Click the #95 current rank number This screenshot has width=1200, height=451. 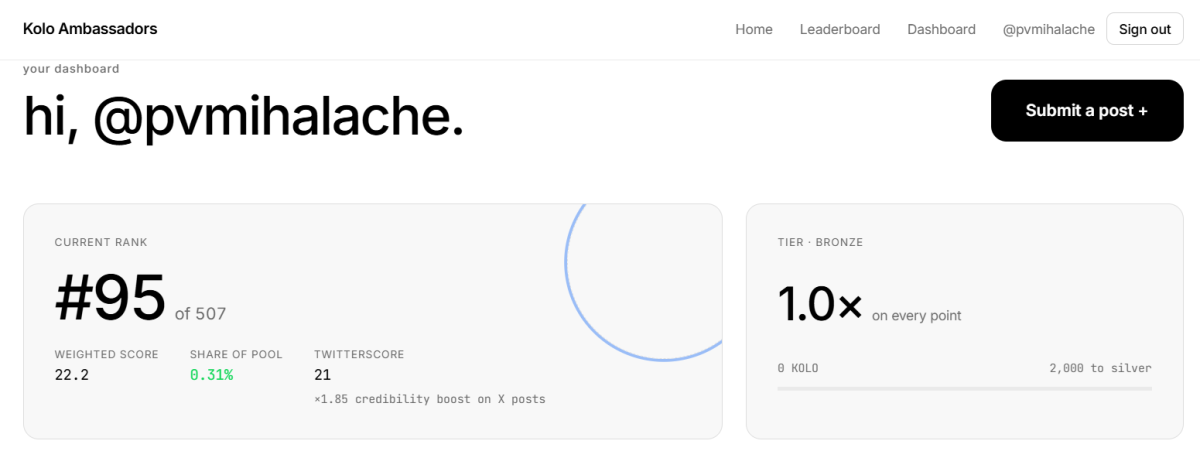[110, 298]
